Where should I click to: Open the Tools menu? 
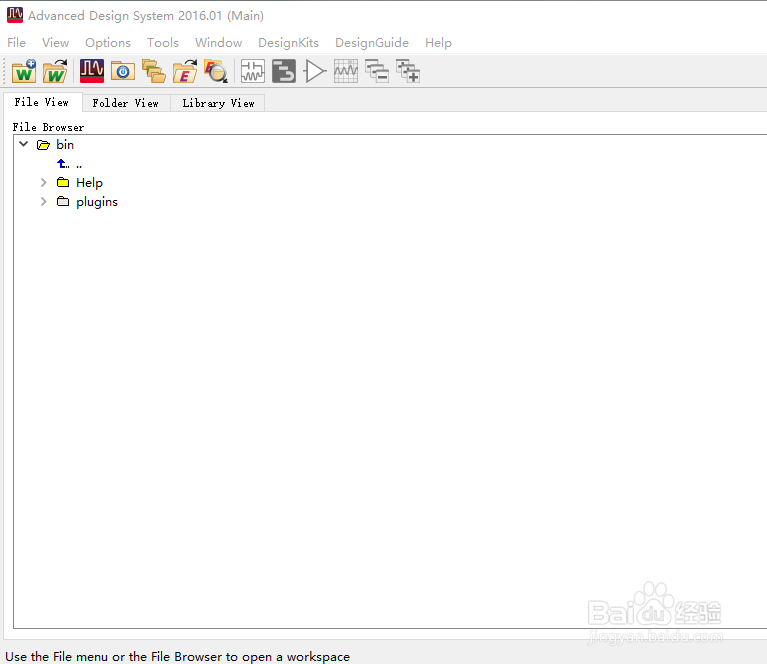tap(163, 43)
